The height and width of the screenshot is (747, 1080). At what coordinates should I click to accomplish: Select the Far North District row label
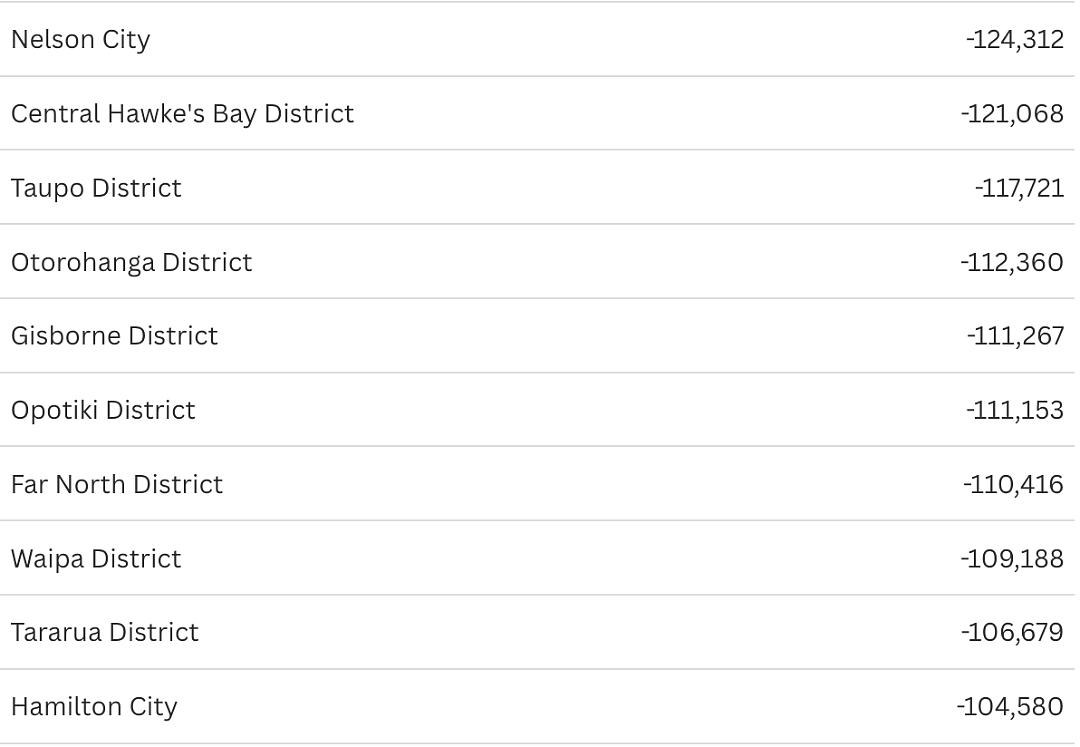point(117,485)
